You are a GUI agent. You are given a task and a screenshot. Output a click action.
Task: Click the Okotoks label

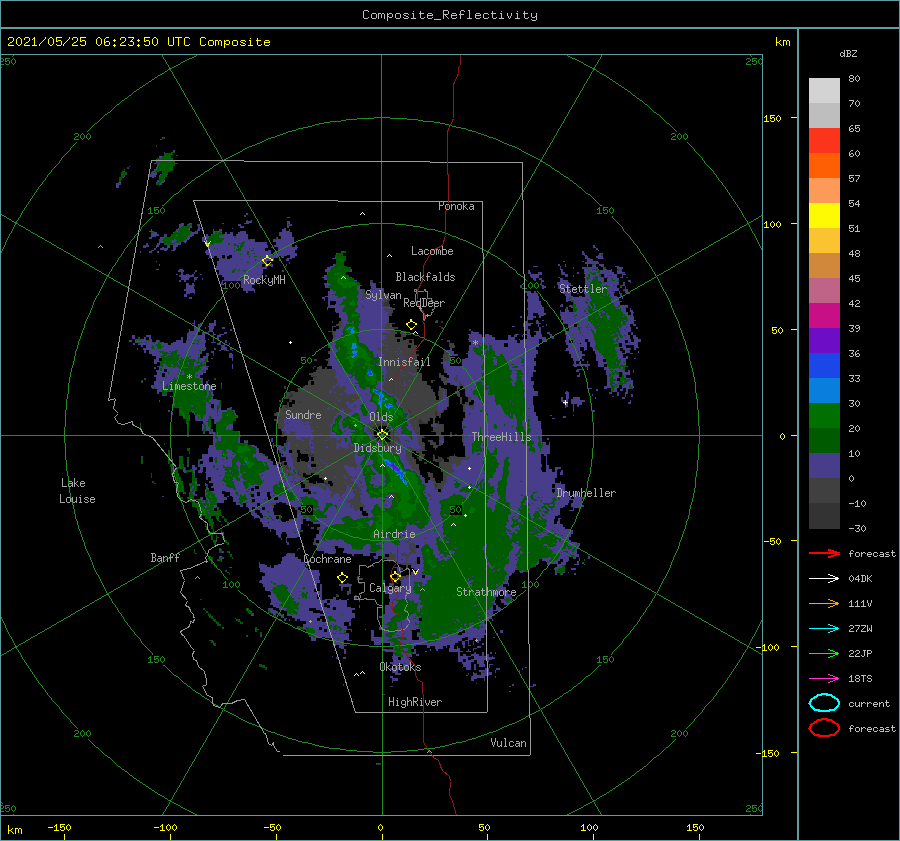[x=400, y=667]
